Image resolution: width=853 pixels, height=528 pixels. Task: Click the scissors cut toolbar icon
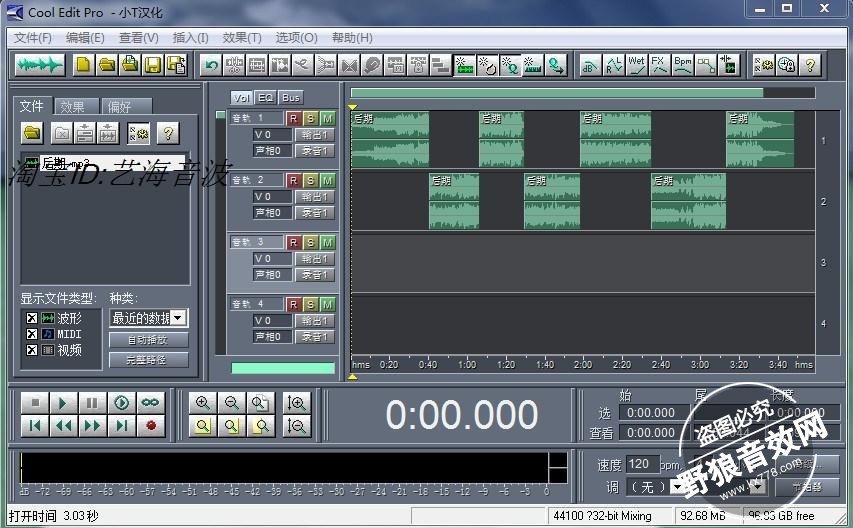302,65
